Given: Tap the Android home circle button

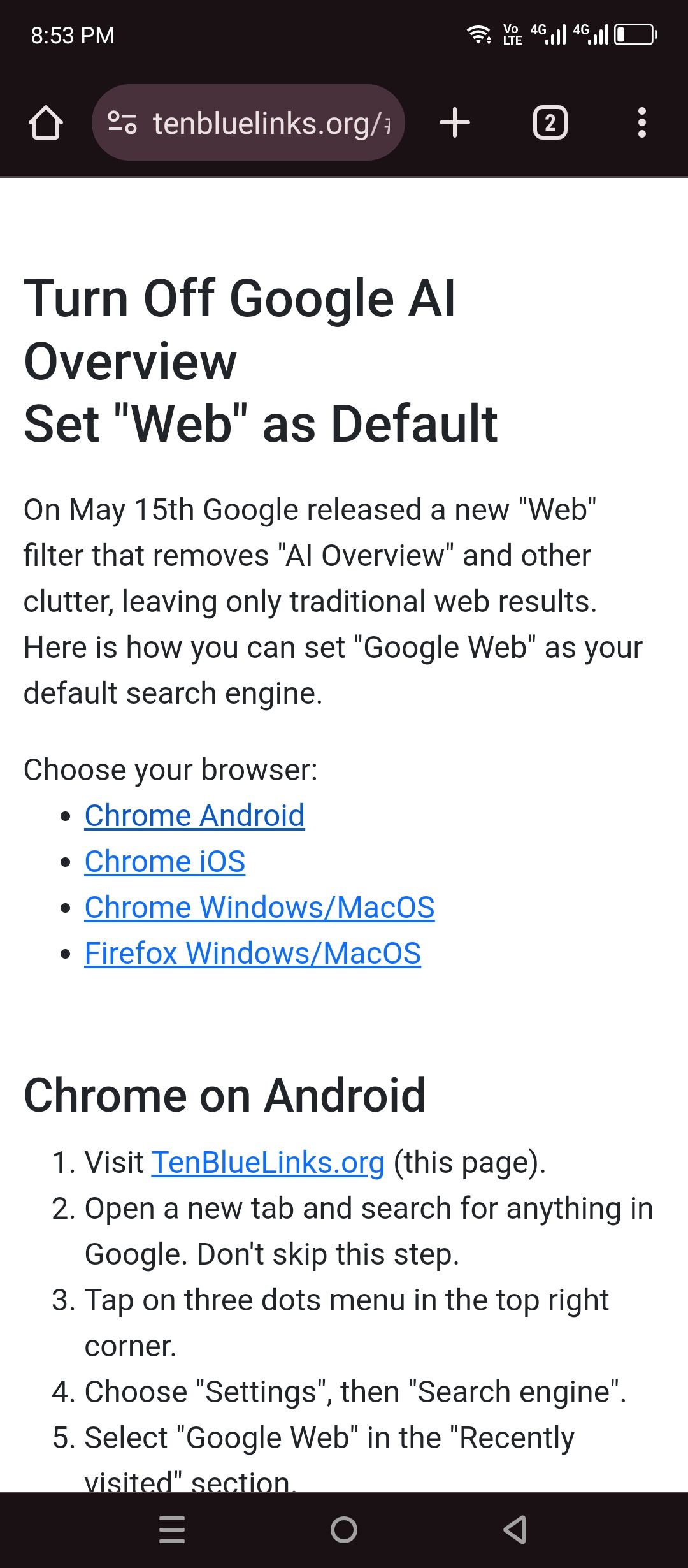Looking at the screenshot, I should tap(344, 1530).
